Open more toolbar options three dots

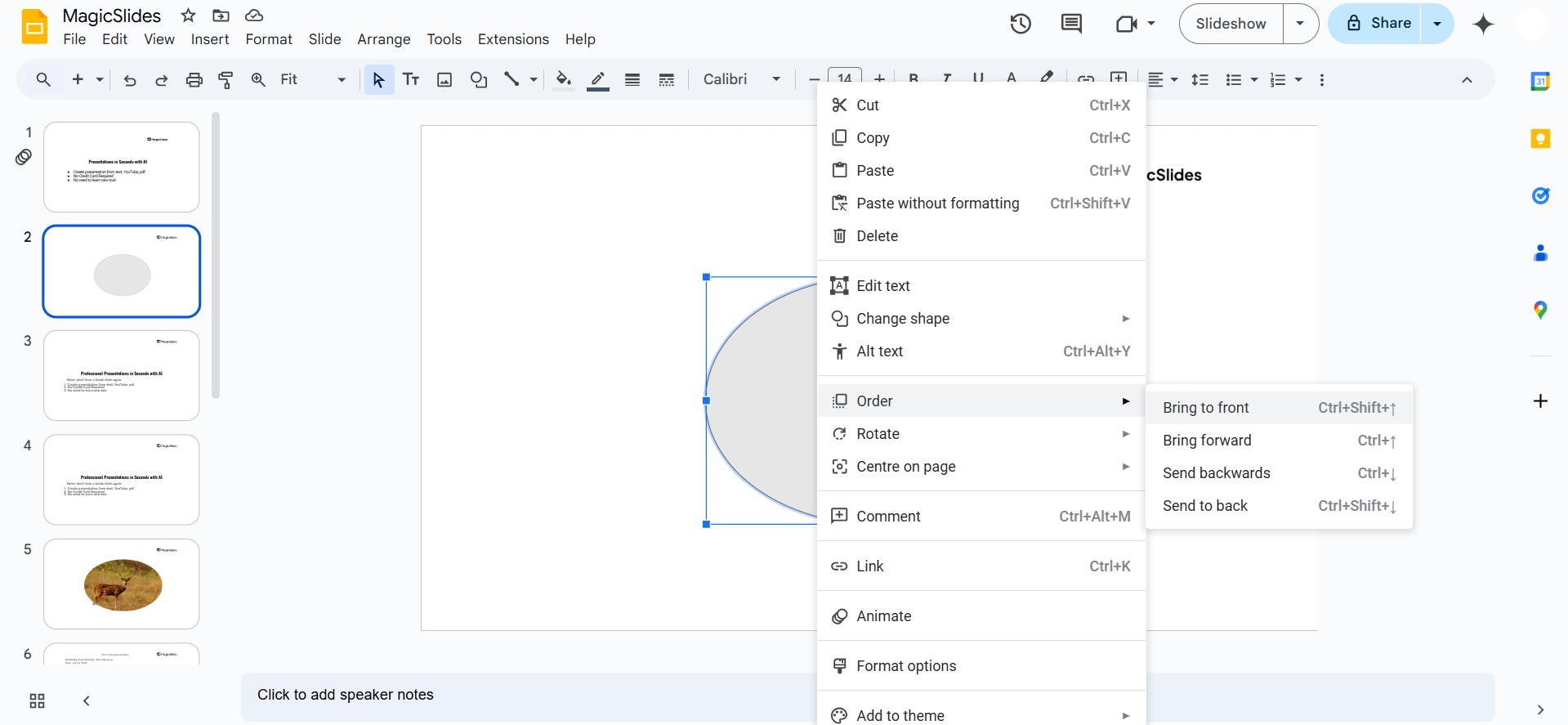pyautogui.click(x=1321, y=79)
